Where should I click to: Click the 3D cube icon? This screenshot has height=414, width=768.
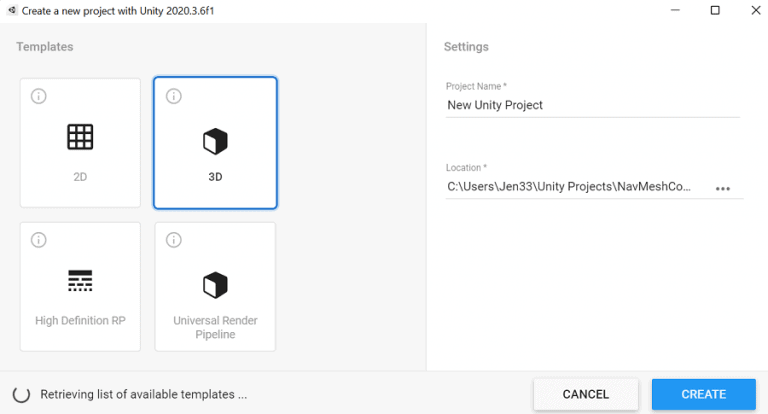click(x=215, y=142)
